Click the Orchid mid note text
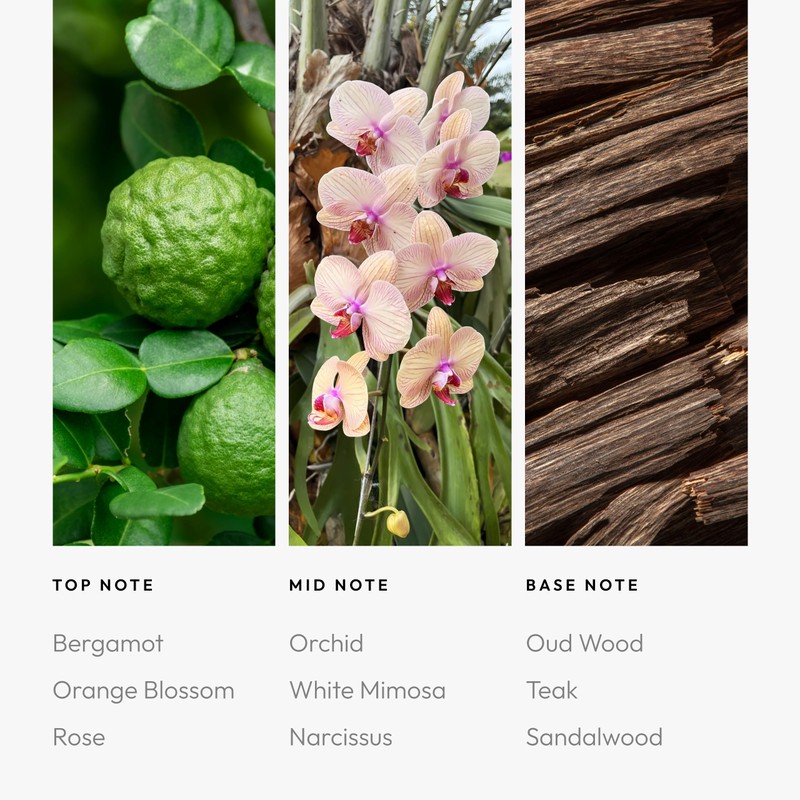 pos(326,643)
